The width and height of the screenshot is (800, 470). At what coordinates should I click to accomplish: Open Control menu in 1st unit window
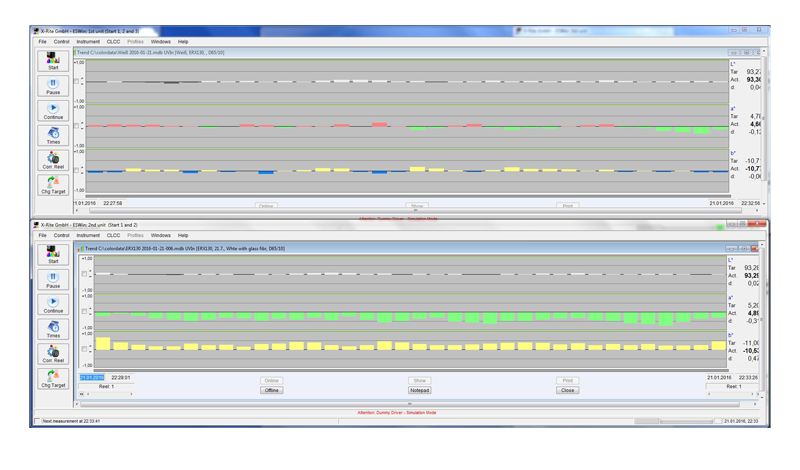61,42
